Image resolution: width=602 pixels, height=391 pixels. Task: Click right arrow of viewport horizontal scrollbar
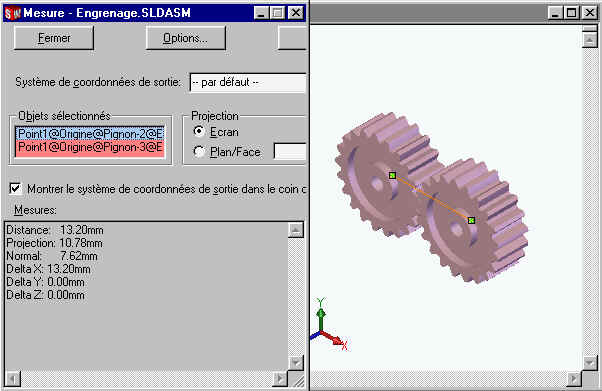574,379
